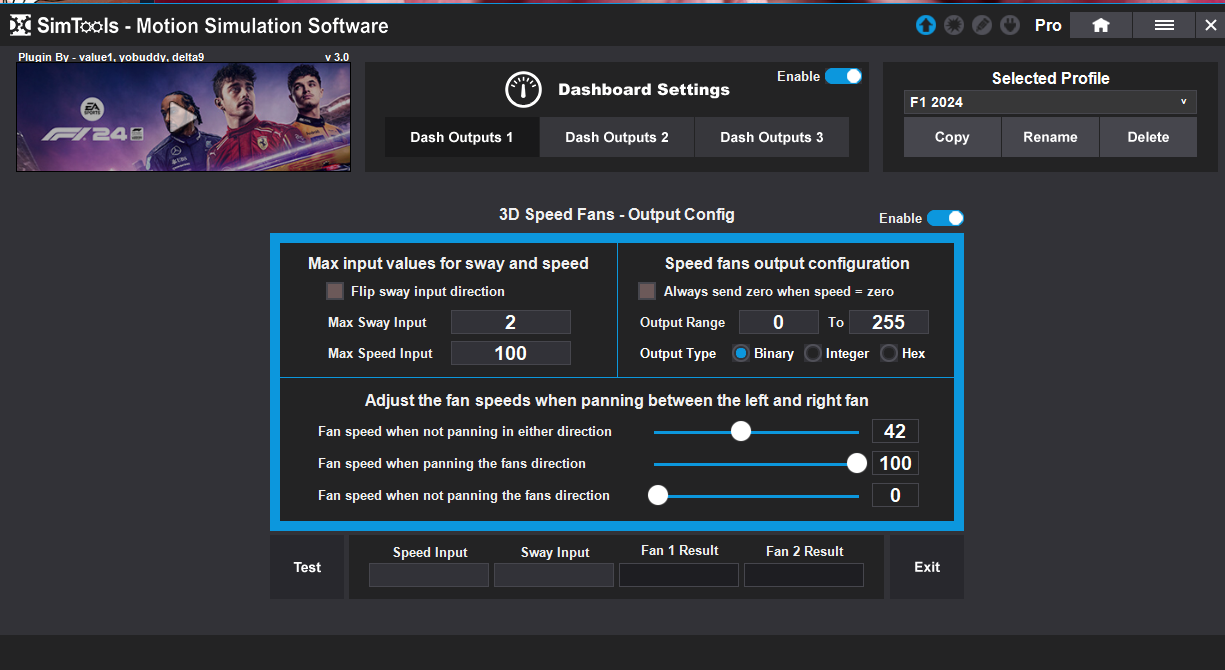Click the starburst status icon in title bar
Image resolution: width=1225 pixels, height=670 pixels.
[x=954, y=25]
